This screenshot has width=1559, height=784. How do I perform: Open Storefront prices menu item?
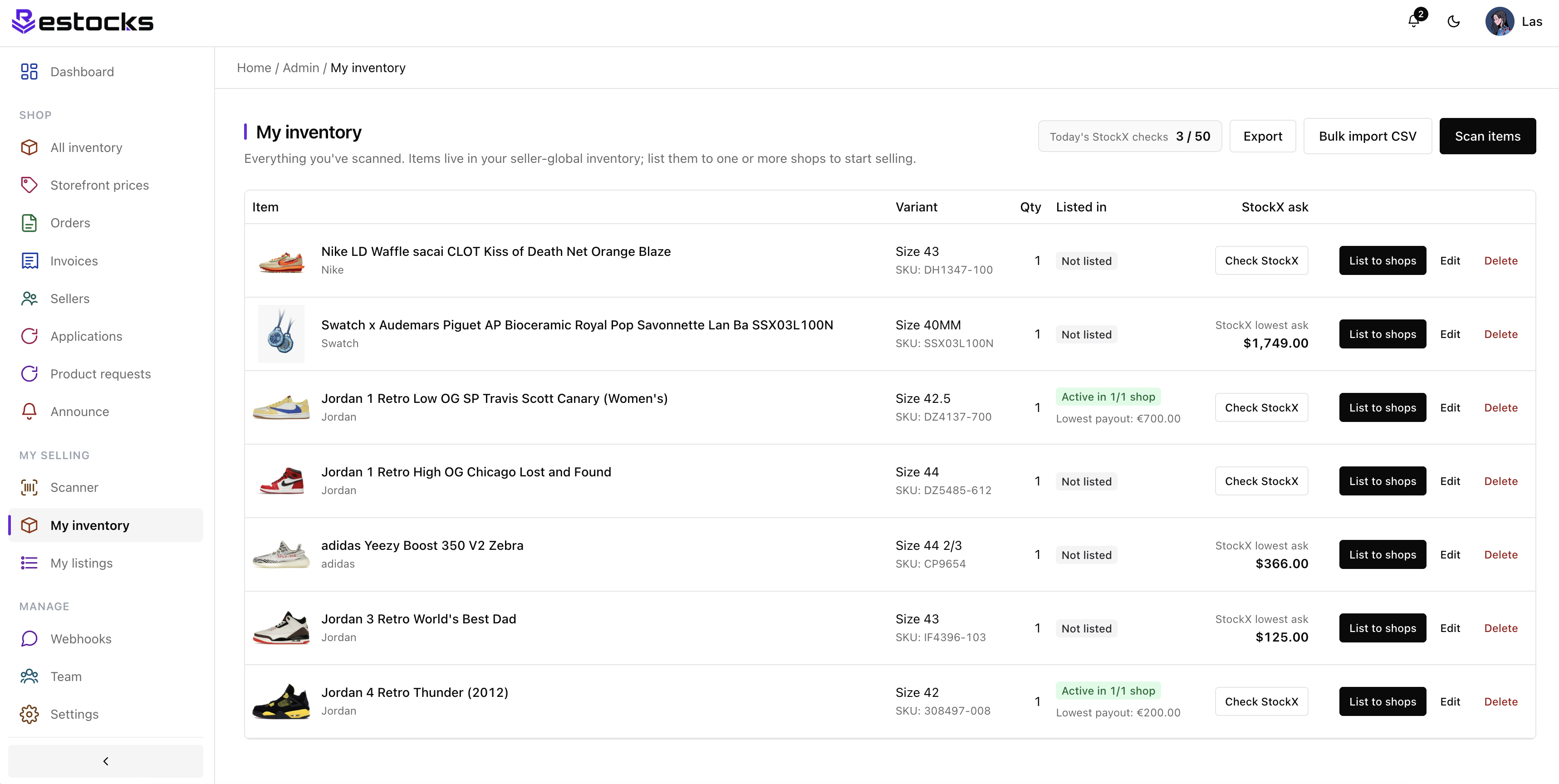point(105,185)
